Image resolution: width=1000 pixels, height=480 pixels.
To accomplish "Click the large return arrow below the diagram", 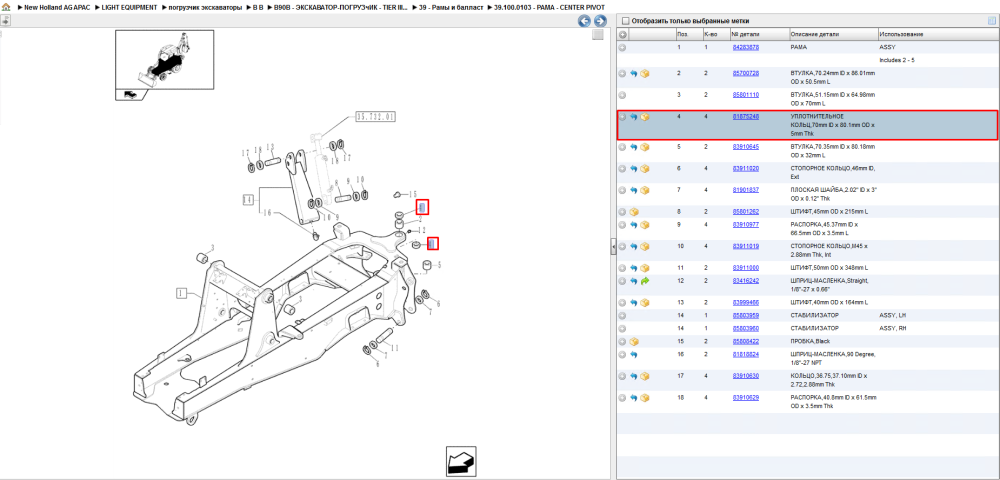I will coord(462,460).
